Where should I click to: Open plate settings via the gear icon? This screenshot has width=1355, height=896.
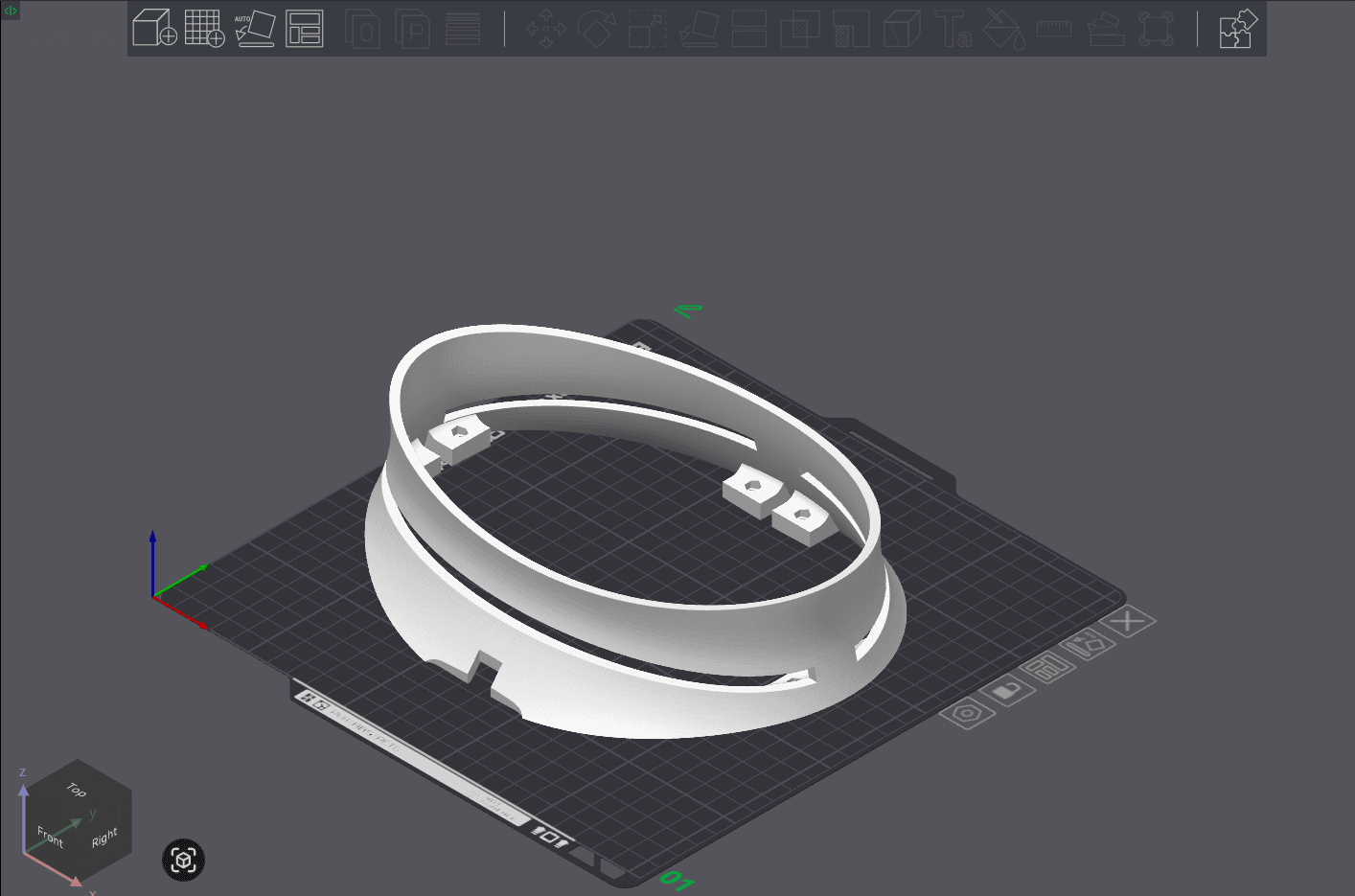[968, 714]
